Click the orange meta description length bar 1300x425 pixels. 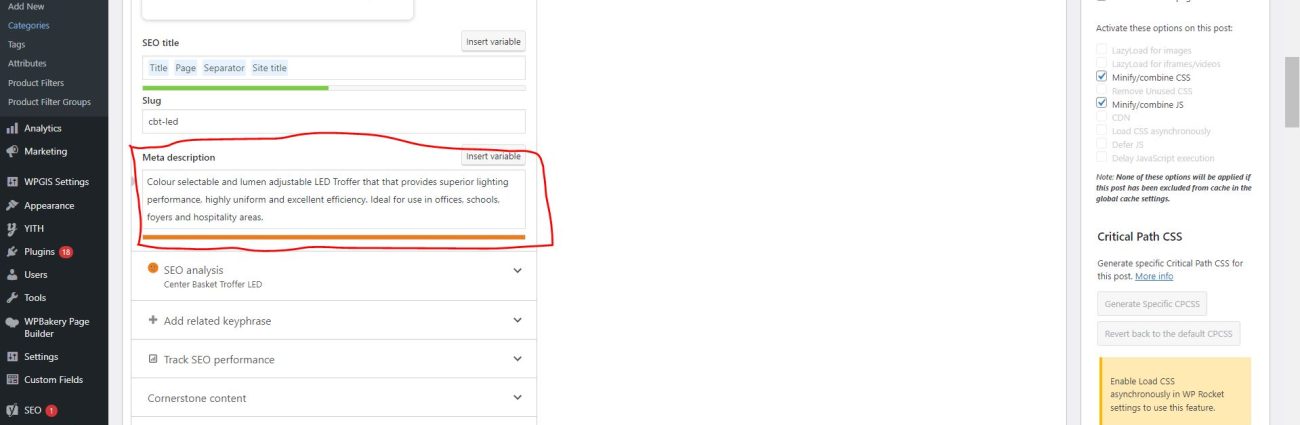[x=333, y=237]
